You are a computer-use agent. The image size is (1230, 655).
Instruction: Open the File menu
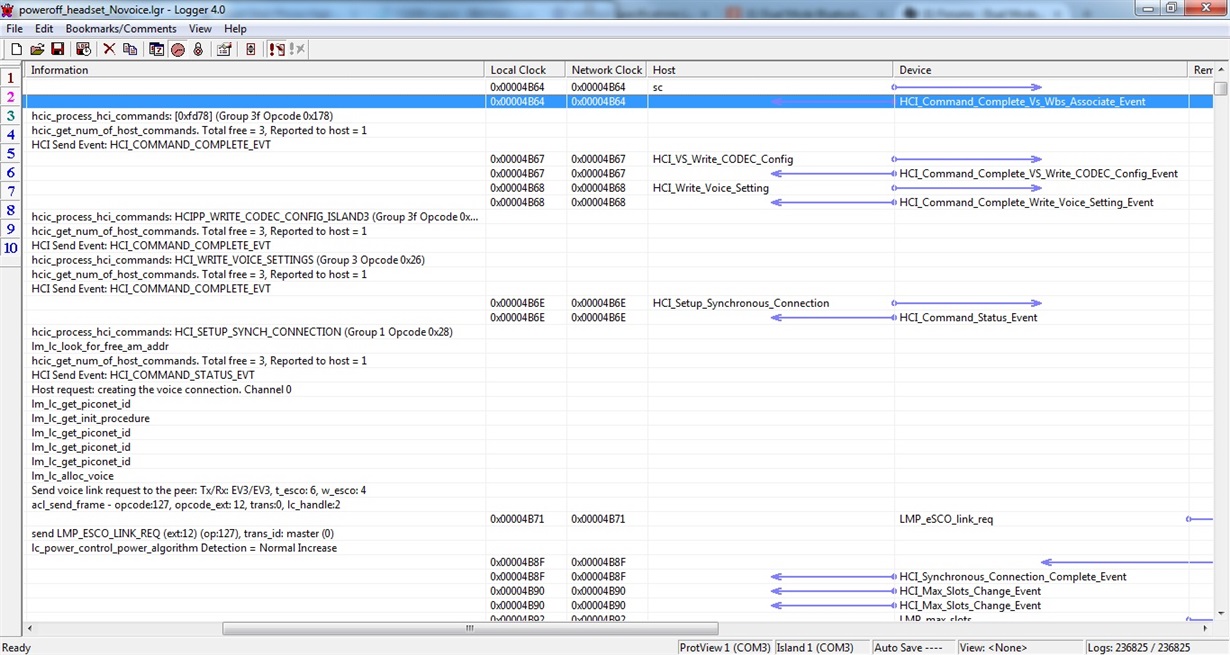(x=15, y=29)
